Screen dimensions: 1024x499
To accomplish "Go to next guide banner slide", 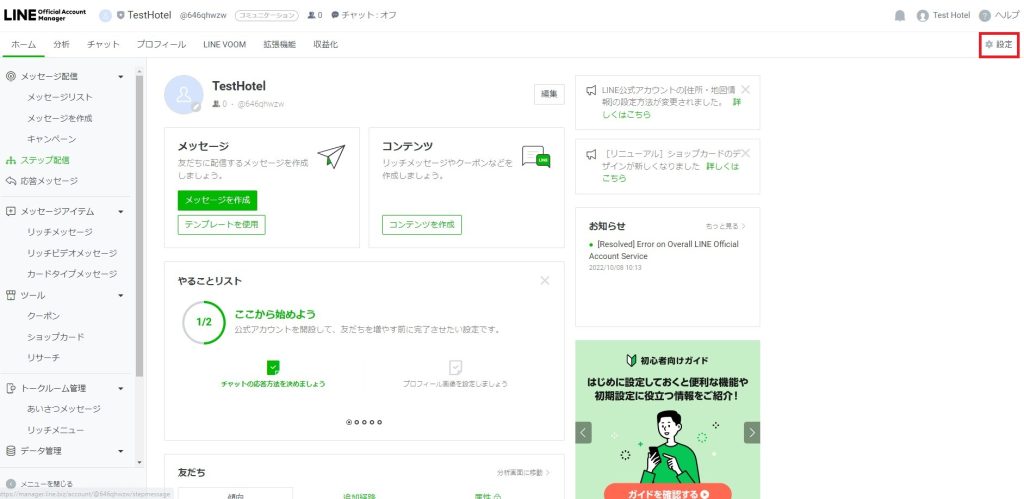I will coord(752,432).
